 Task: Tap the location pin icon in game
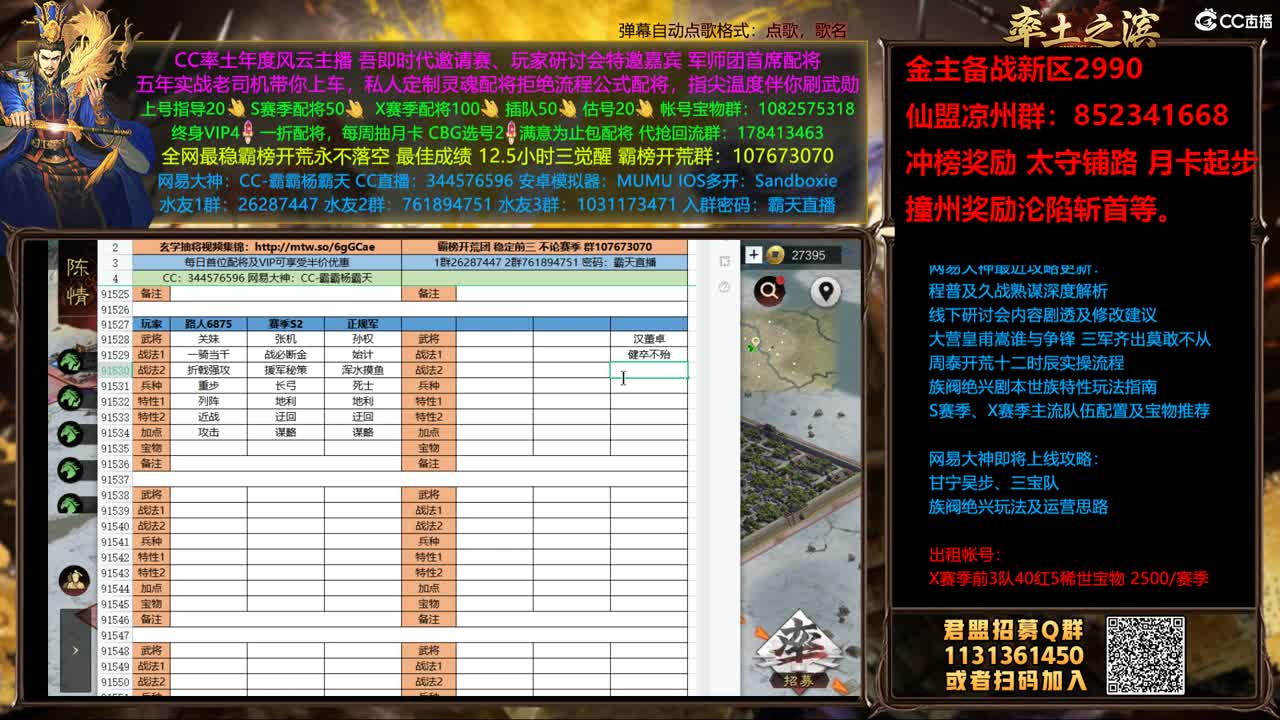coord(826,291)
